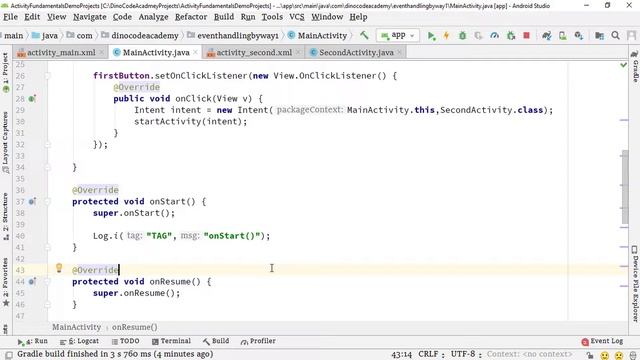The width and height of the screenshot is (640, 360).
Task: Open the VCS menu
Action: [x=297, y=17]
